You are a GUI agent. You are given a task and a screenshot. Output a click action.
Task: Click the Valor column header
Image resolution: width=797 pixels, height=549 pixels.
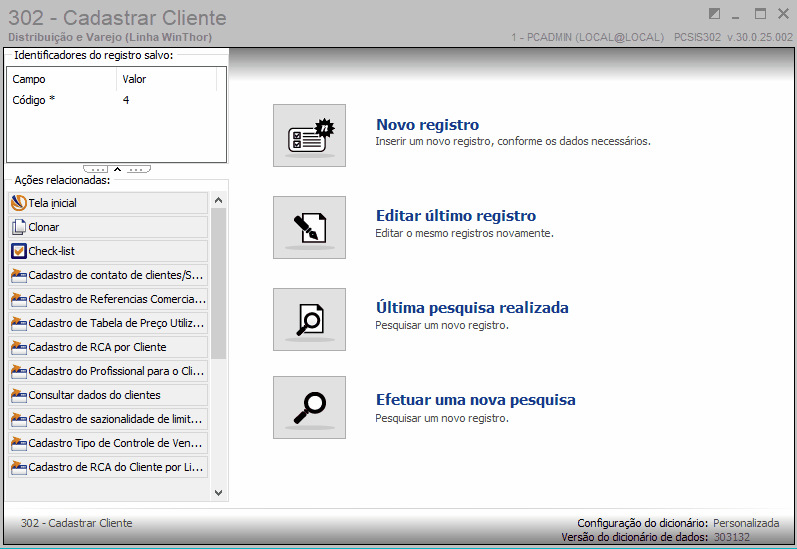(167, 79)
